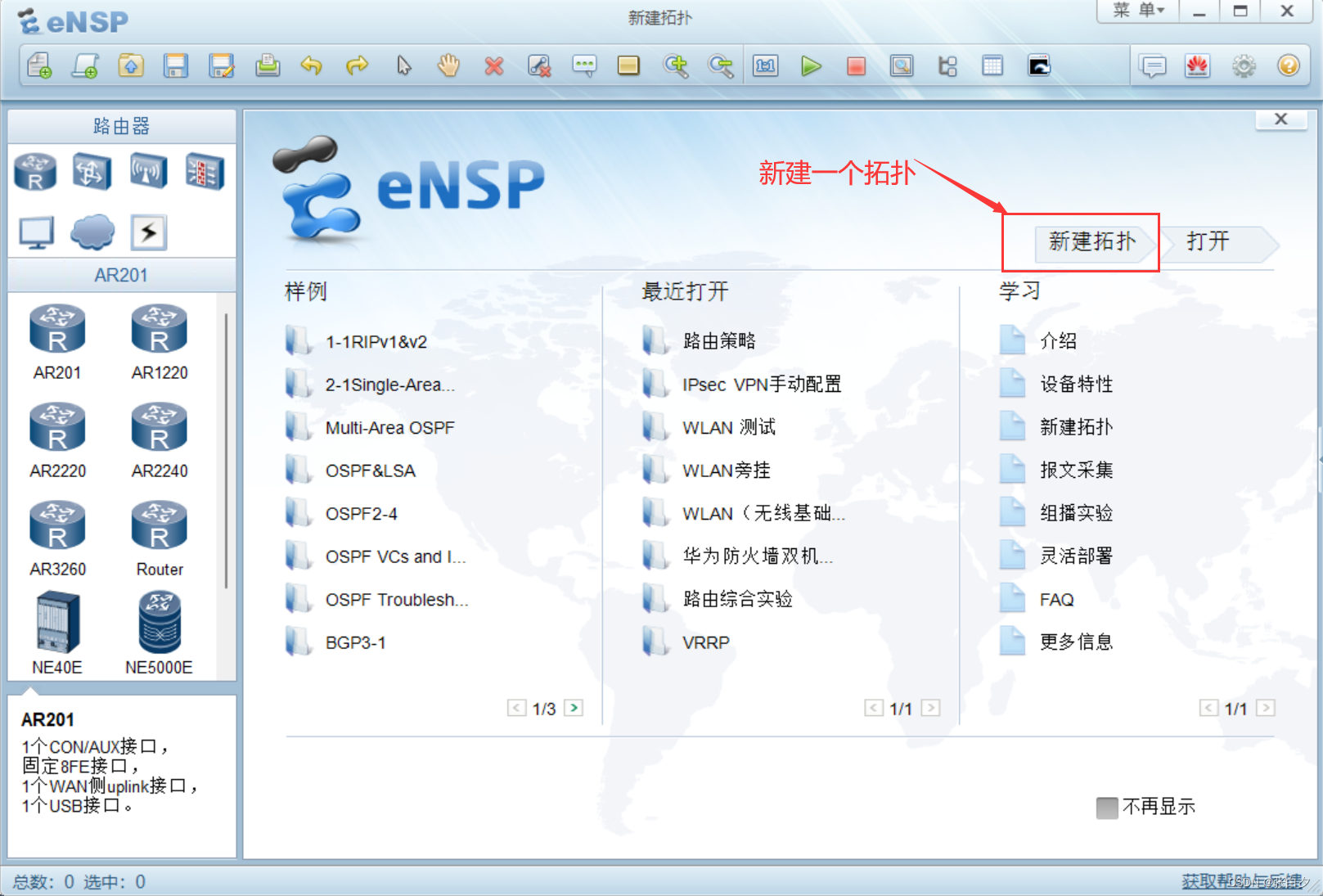The height and width of the screenshot is (896, 1323).
Task: Open the 菜单 dropdown menu
Action: point(1138,11)
